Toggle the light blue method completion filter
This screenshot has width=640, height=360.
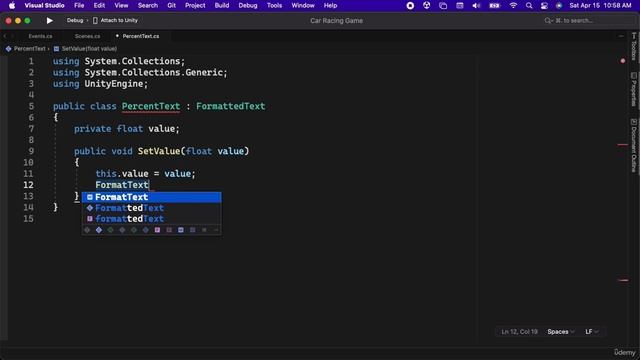point(181,230)
